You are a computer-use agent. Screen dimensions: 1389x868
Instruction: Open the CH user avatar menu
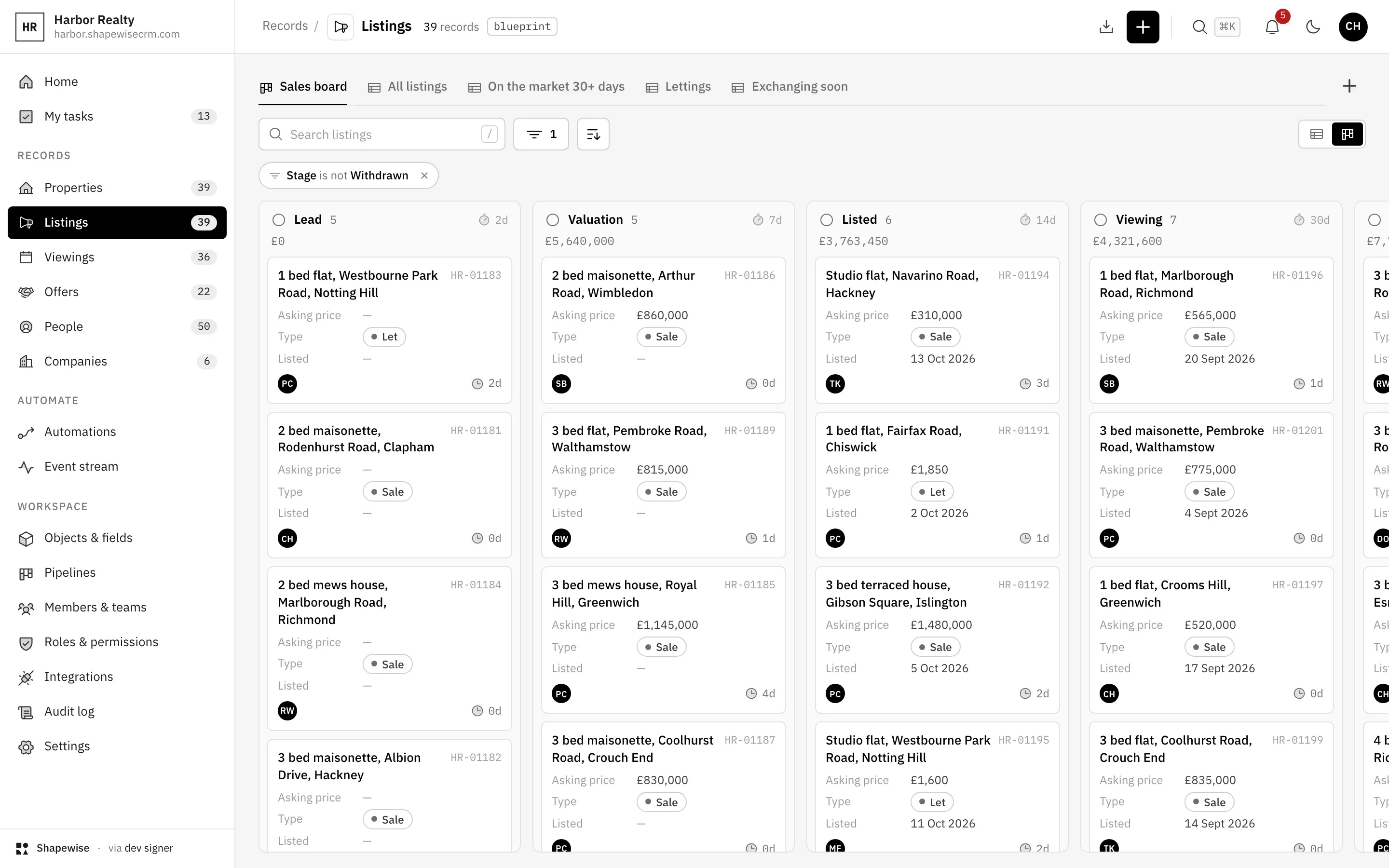[1353, 27]
